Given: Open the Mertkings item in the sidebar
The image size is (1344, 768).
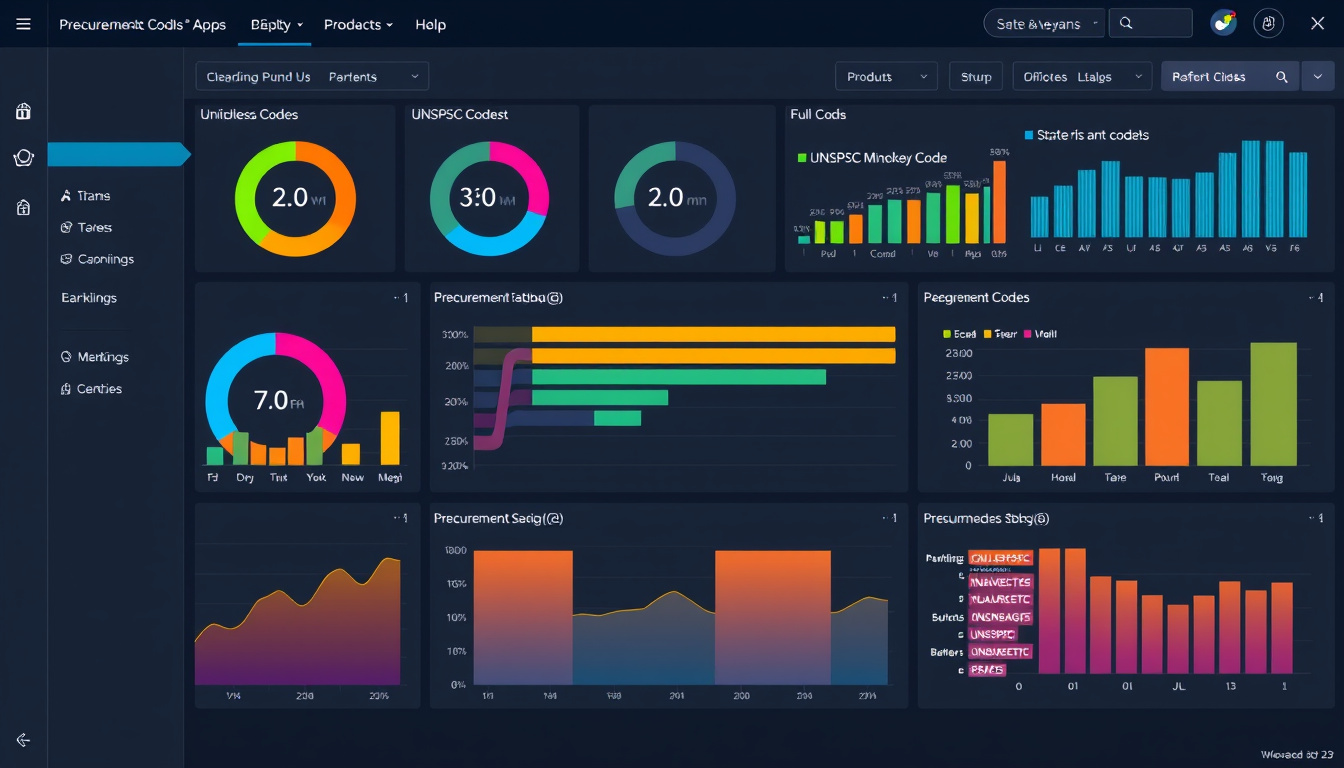Looking at the screenshot, I should (102, 357).
